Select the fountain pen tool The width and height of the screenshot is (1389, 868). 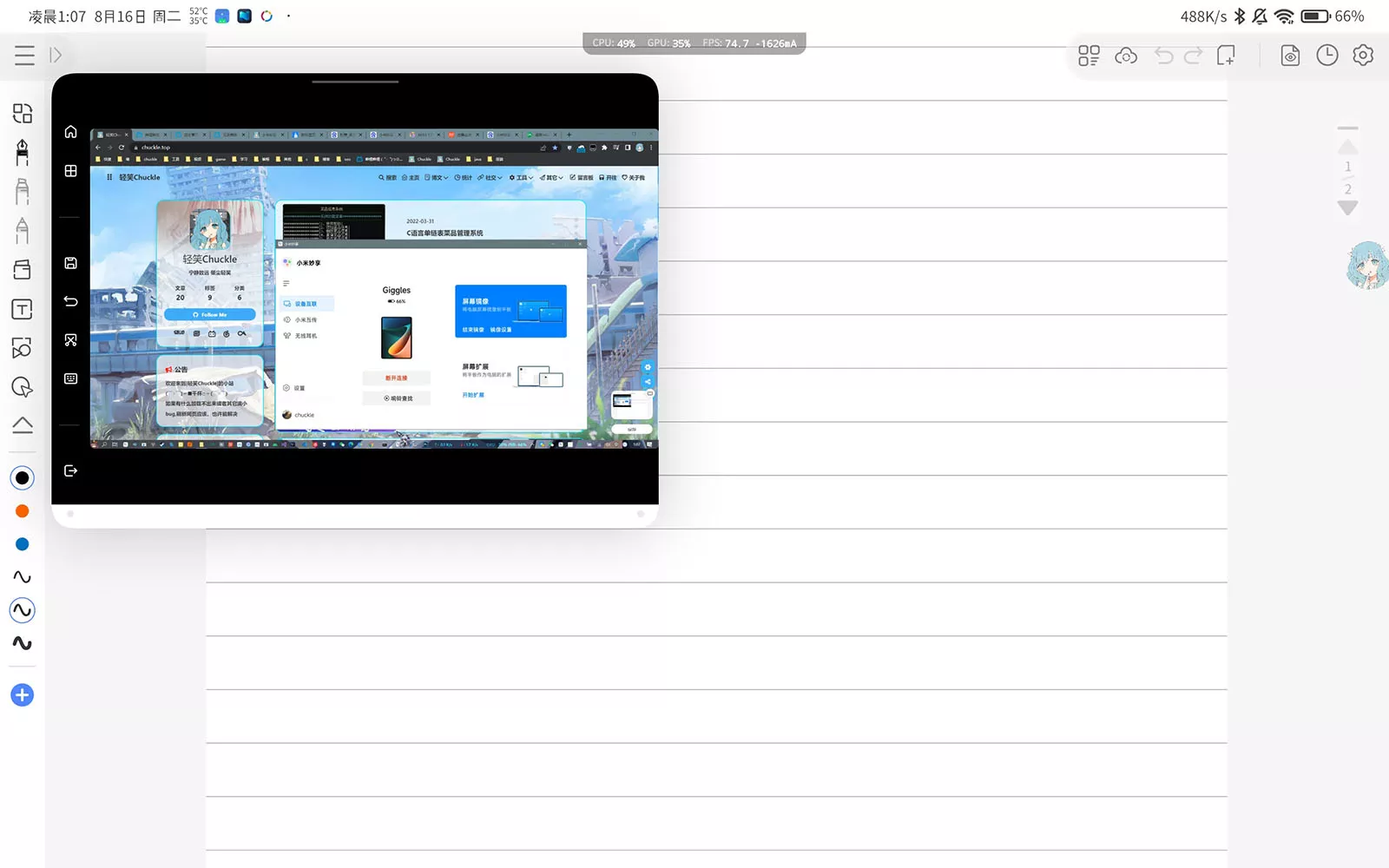pos(23,152)
